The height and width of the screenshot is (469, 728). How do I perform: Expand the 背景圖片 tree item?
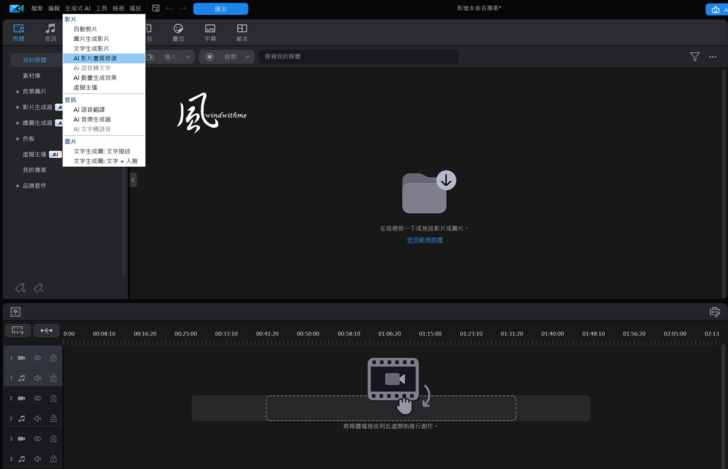coord(17,91)
